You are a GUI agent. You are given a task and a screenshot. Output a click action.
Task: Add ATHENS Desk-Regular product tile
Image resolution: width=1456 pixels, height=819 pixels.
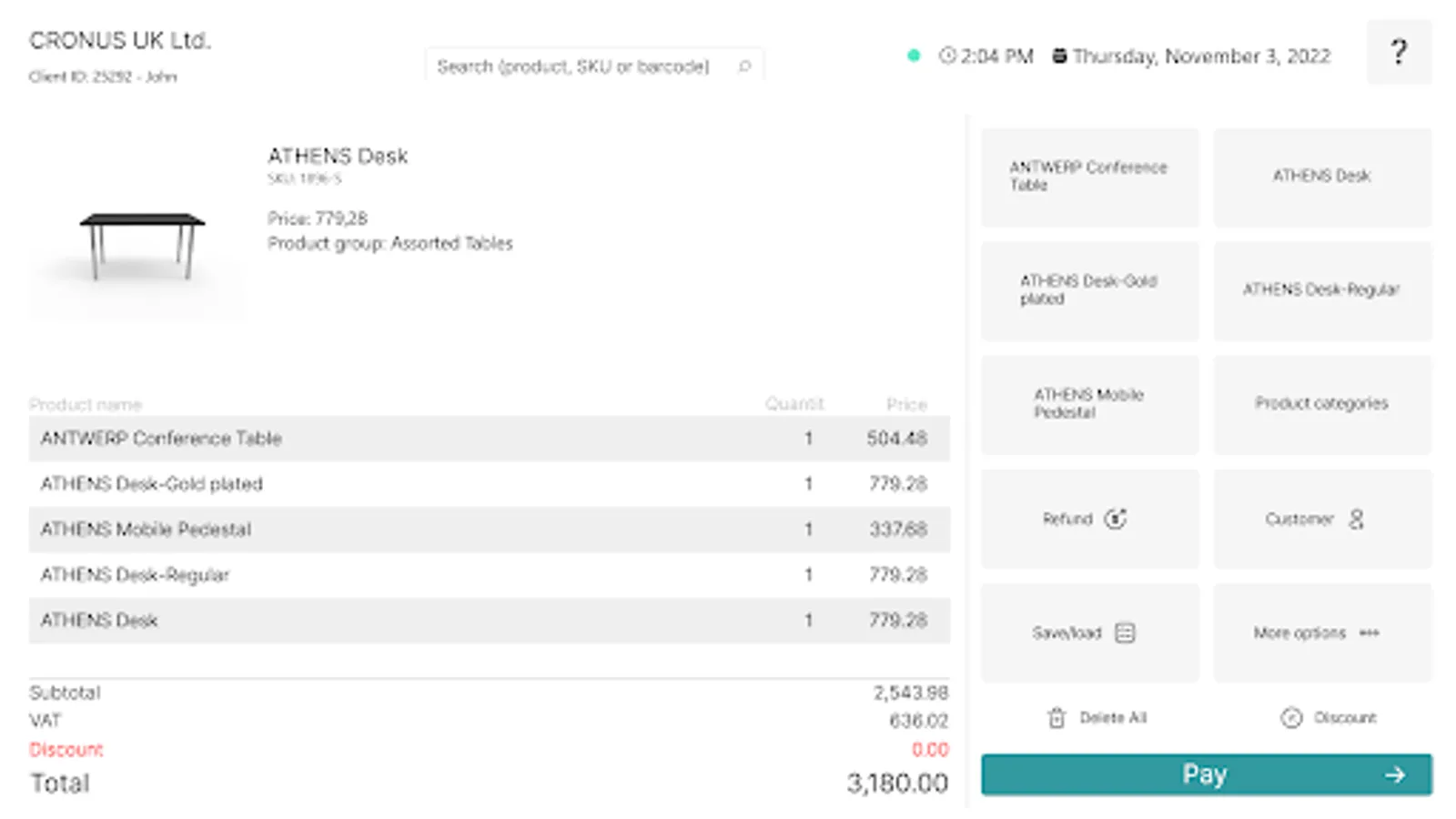[x=1321, y=290]
